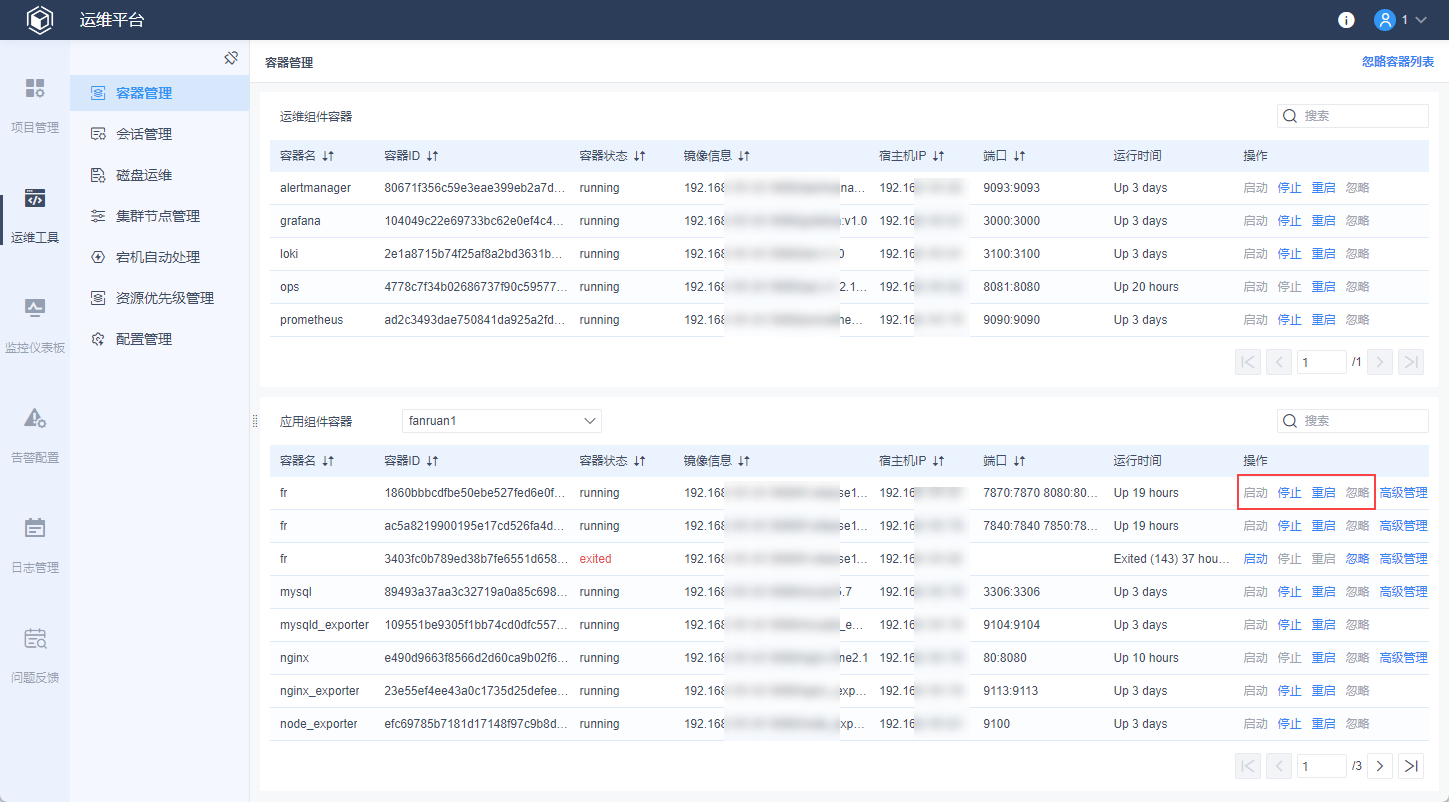Screen dimensions: 1449x802
Task: Click the info icon in the header
Action: 1346,20
